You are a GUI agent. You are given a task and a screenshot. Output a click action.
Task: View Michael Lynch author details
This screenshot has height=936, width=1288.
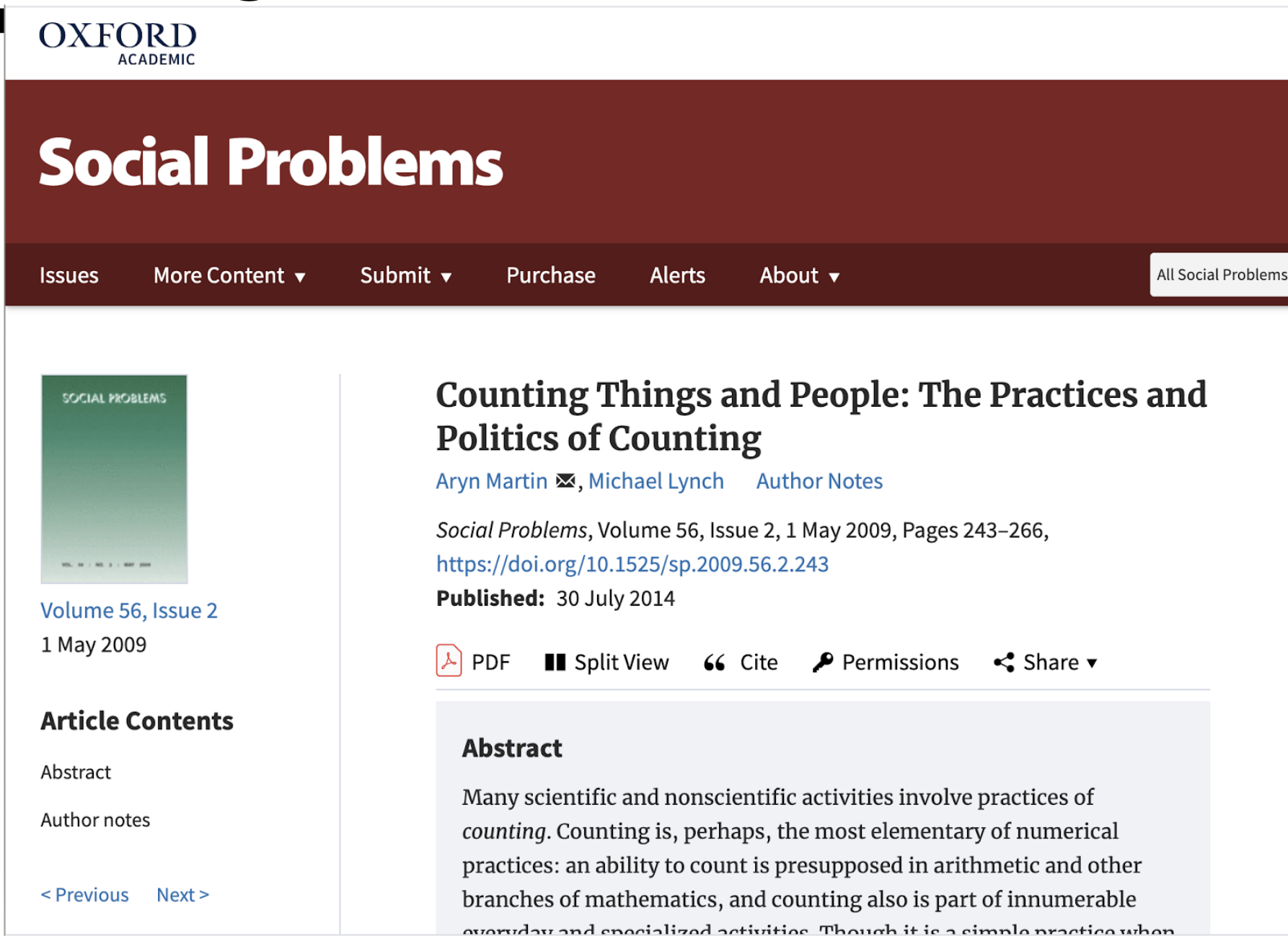coord(656,481)
